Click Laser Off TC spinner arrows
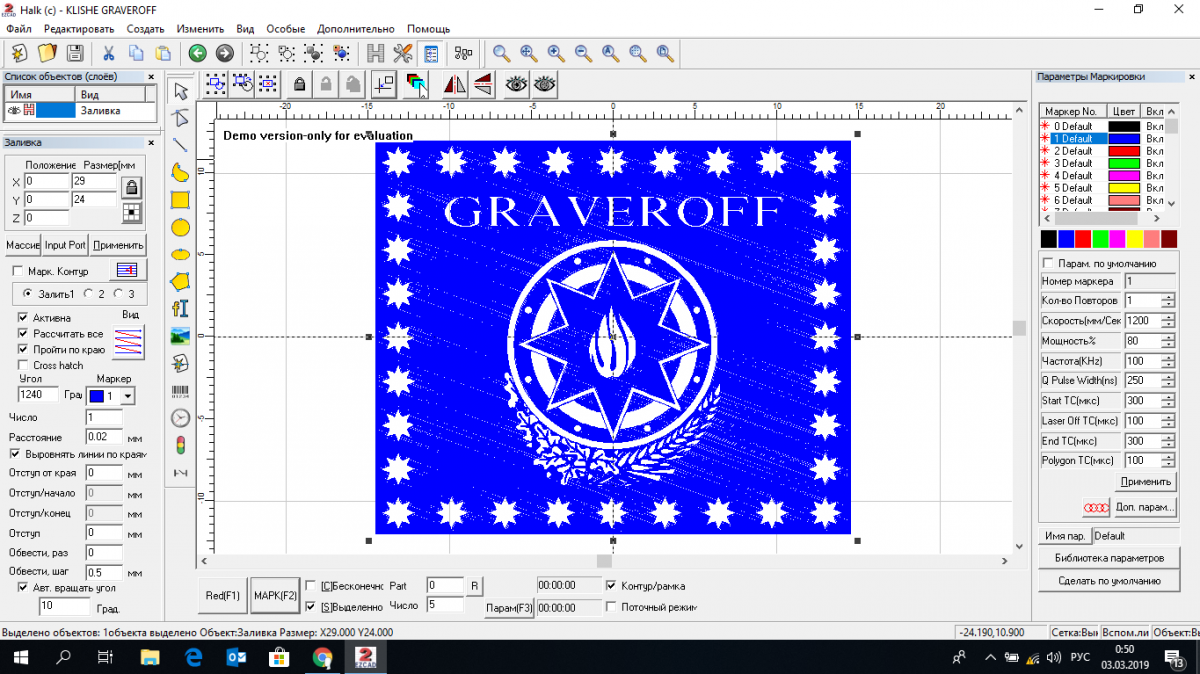The height and width of the screenshot is (674, 1200). click(x=1168, y=421)
